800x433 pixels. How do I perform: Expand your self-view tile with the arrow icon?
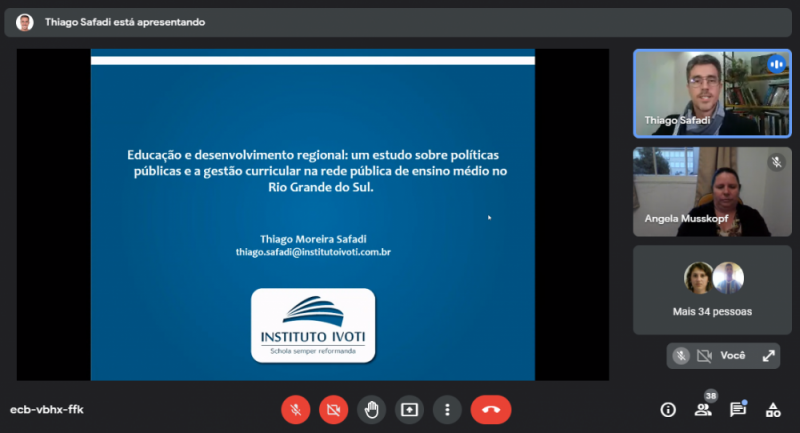[x=768, y=355]
